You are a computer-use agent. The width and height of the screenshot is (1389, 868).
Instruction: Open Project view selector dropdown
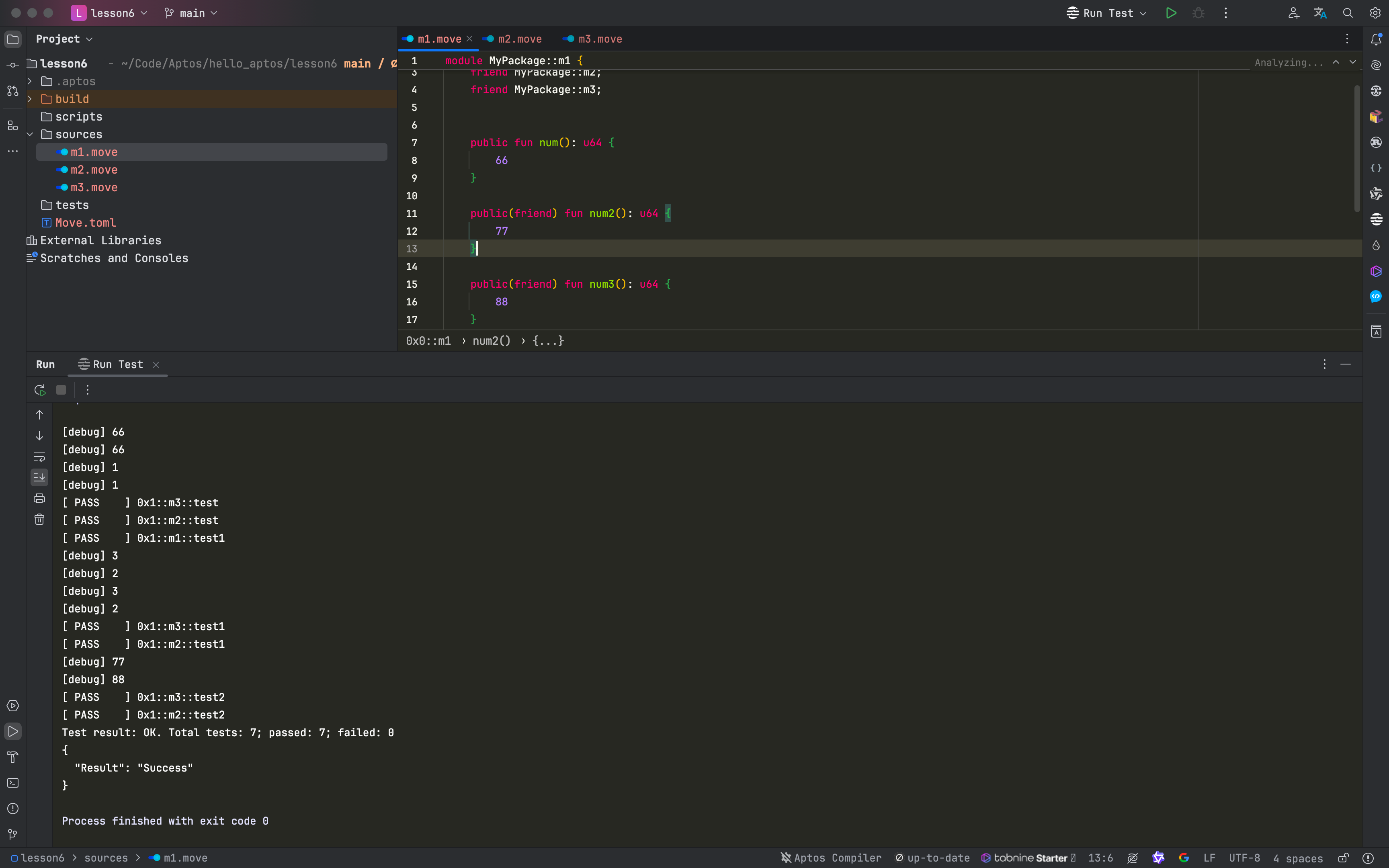coord(64,39)
